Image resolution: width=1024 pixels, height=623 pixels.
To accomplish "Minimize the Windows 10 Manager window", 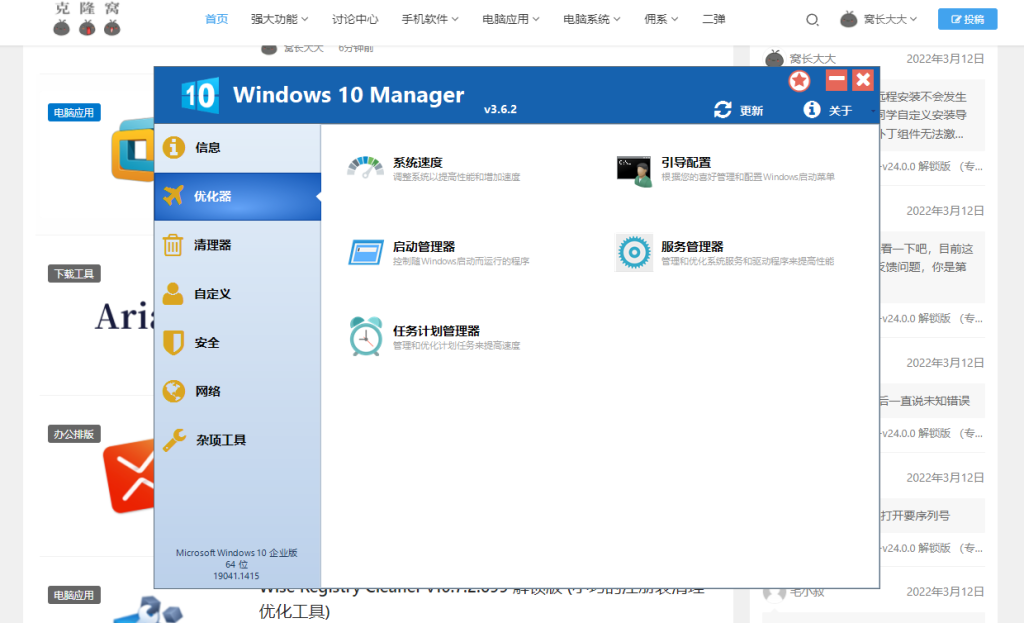I will [x=837, y=80].
